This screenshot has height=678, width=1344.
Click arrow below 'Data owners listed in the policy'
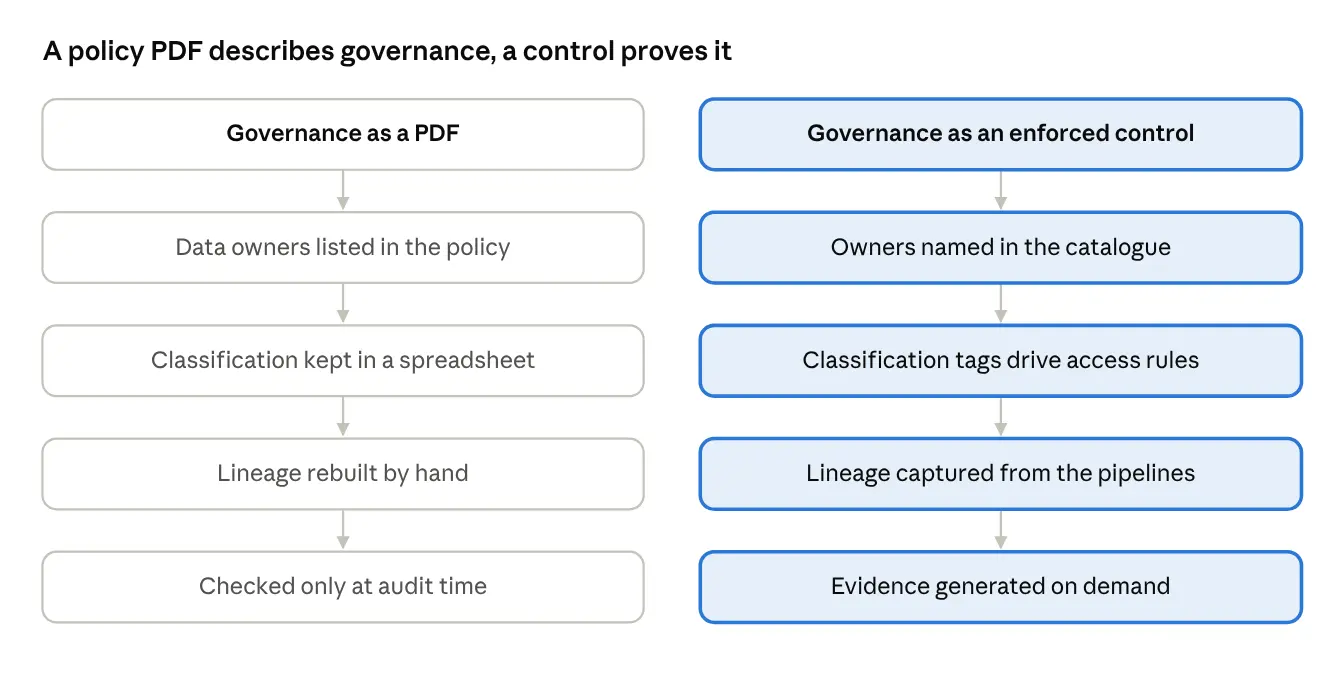pyautogui.click(x=343, y=303)
